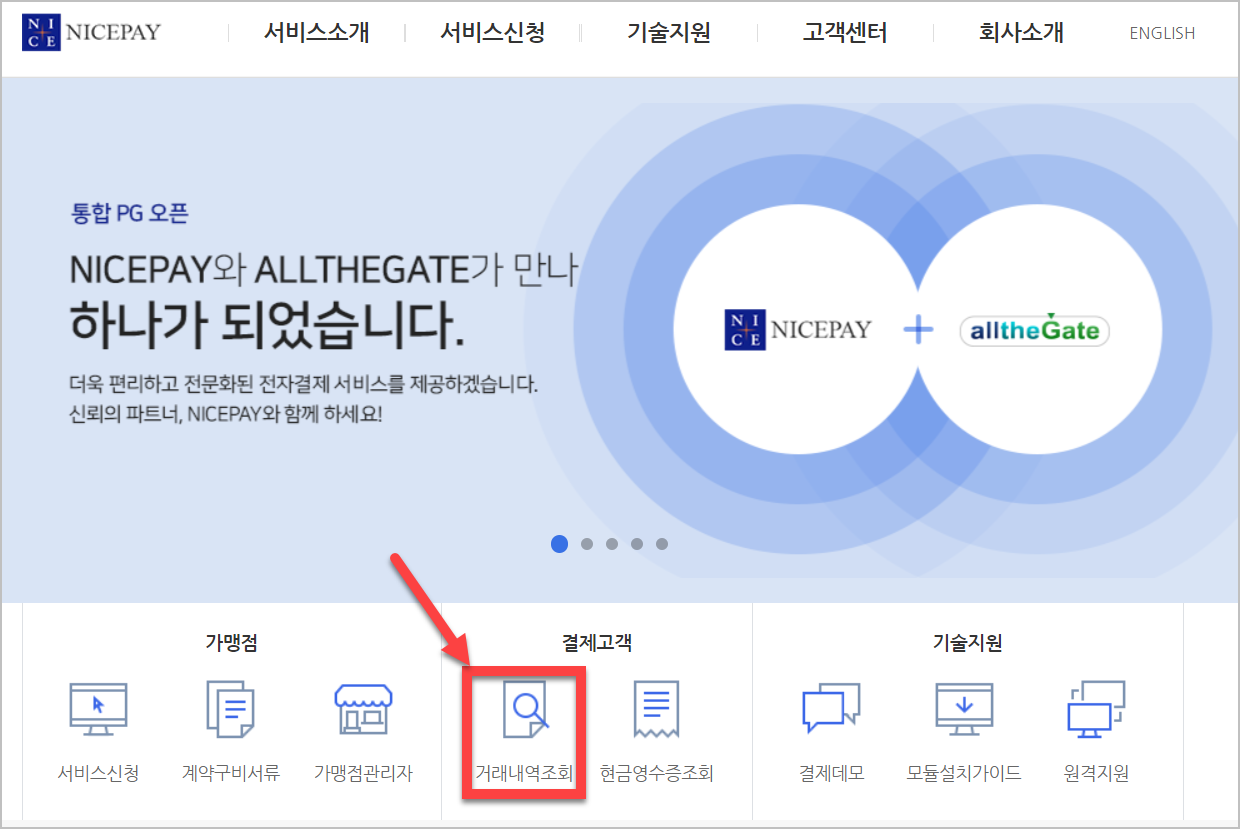This screenshot has height=829, width=1240.
Task: Click the 가맹점 section heading
Action: point(231,643)
